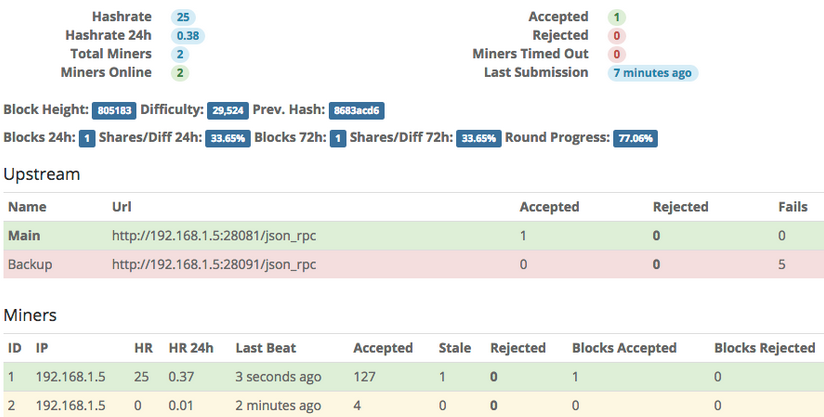
Task: Click the Blocks 72h count badge
Action: tap(338, 138)
